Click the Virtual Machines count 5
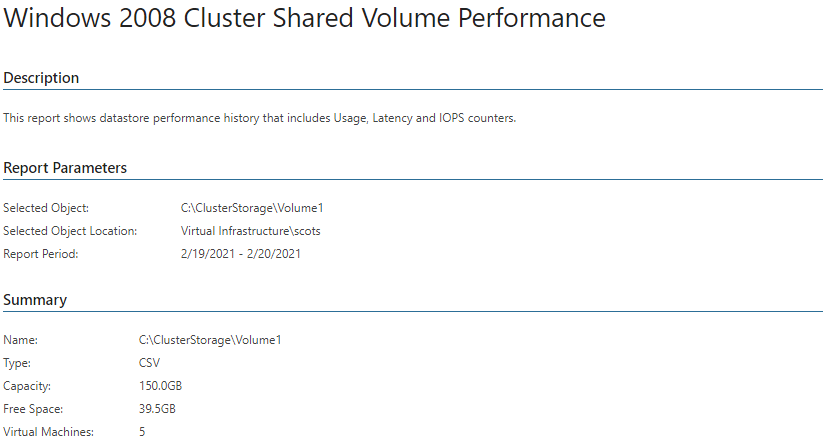Screen dimensions: 827x442 [x=142, y=432]
